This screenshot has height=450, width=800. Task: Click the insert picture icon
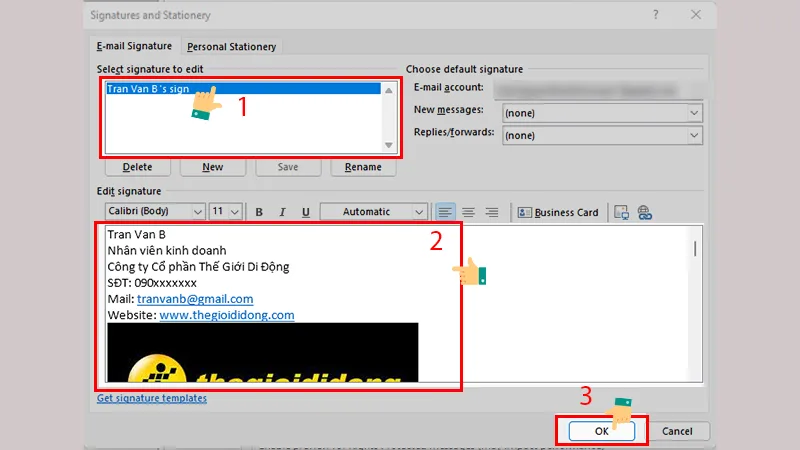[622, 212]
